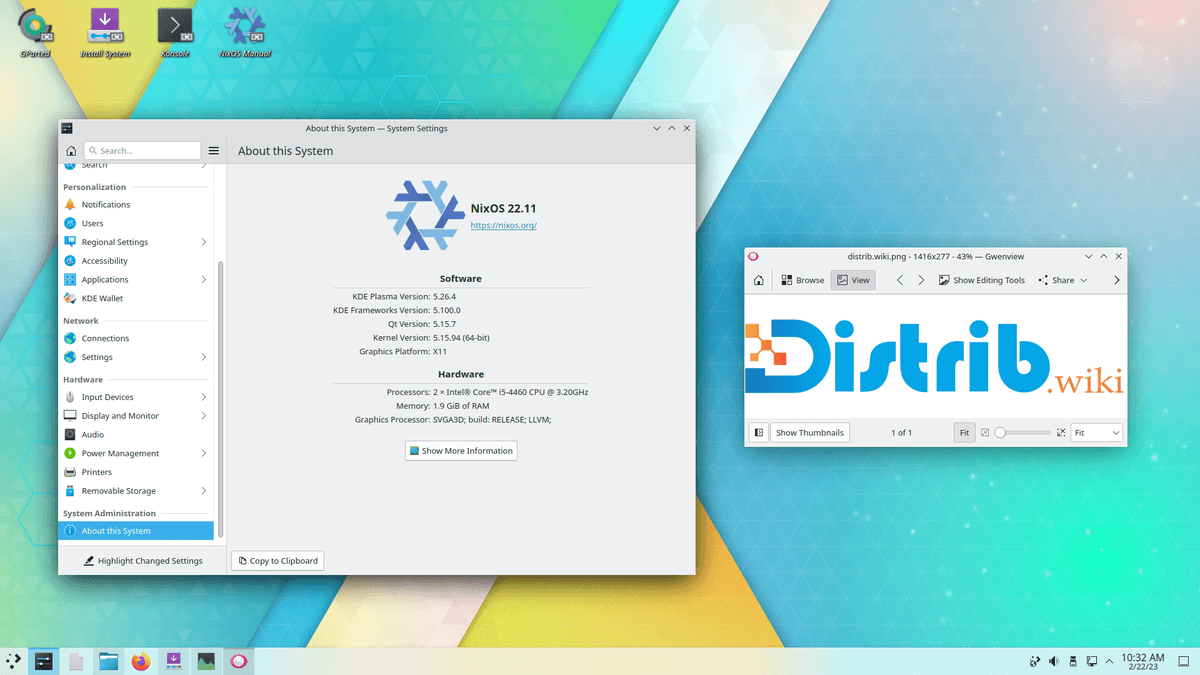
Task: Switch Gwenview to Browse mode
Action: (803, 280)
